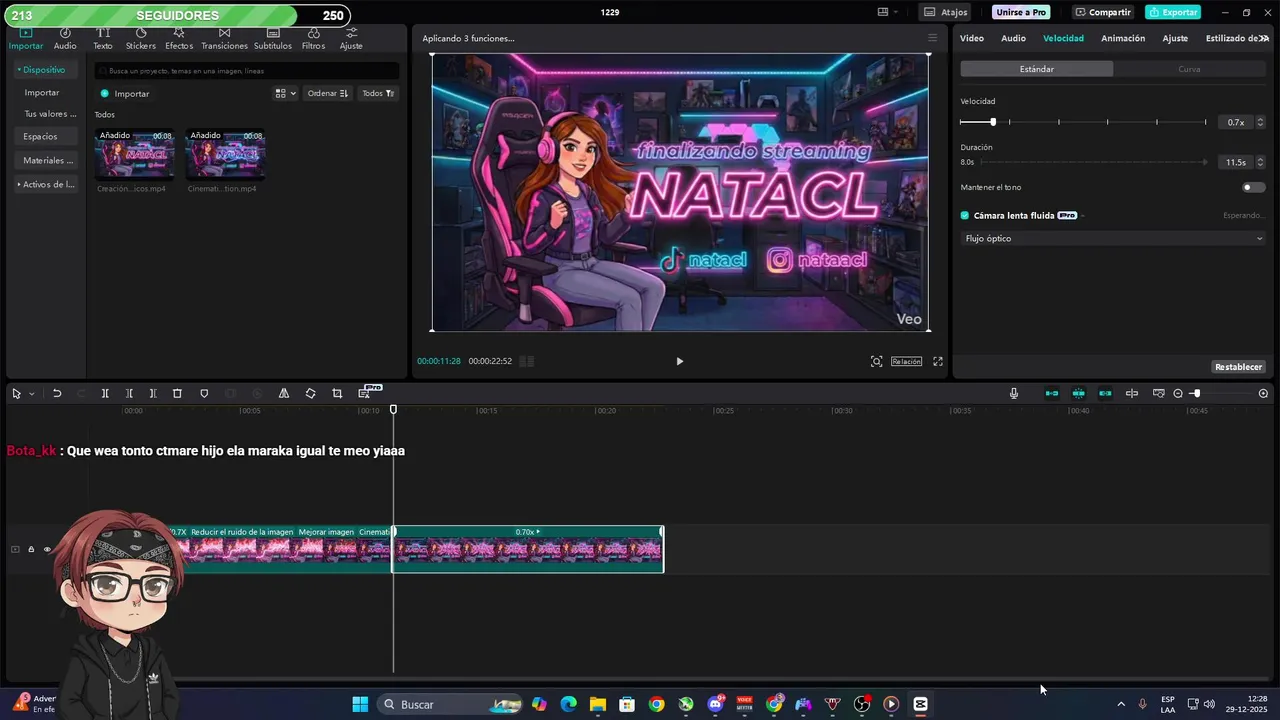Open the Texto media tab
The width and height of the screenshot is (1280, 720).
coord(103,39)
